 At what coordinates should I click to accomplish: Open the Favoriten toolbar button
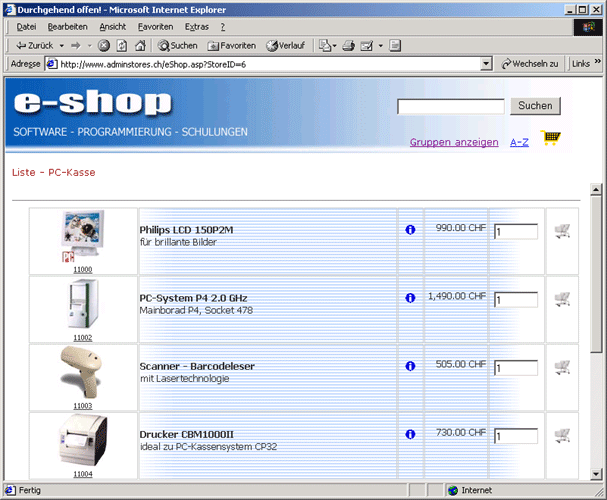pyautogui.click(x=232, y=46)
